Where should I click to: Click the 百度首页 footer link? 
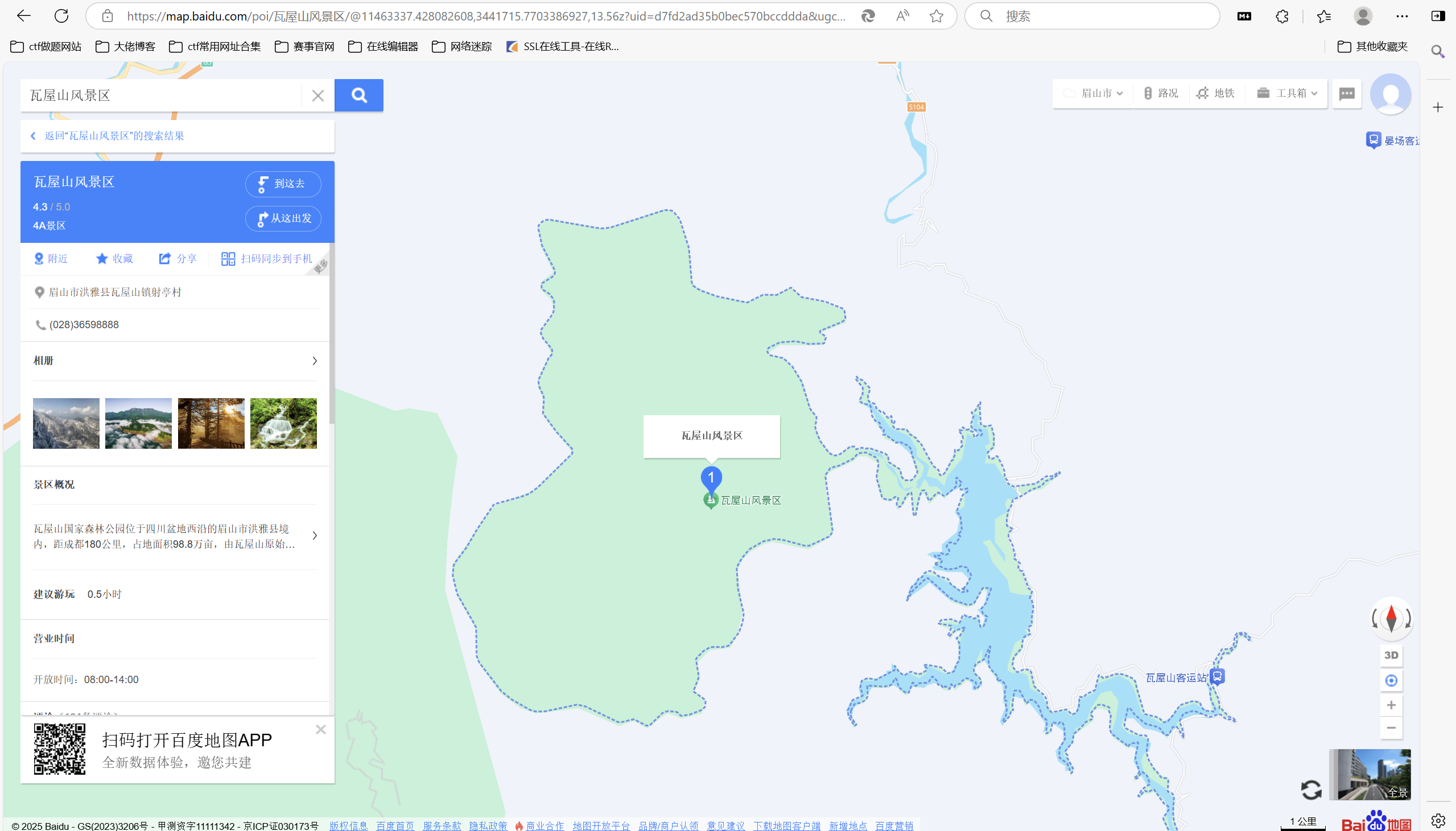click(x=395, y=825)
